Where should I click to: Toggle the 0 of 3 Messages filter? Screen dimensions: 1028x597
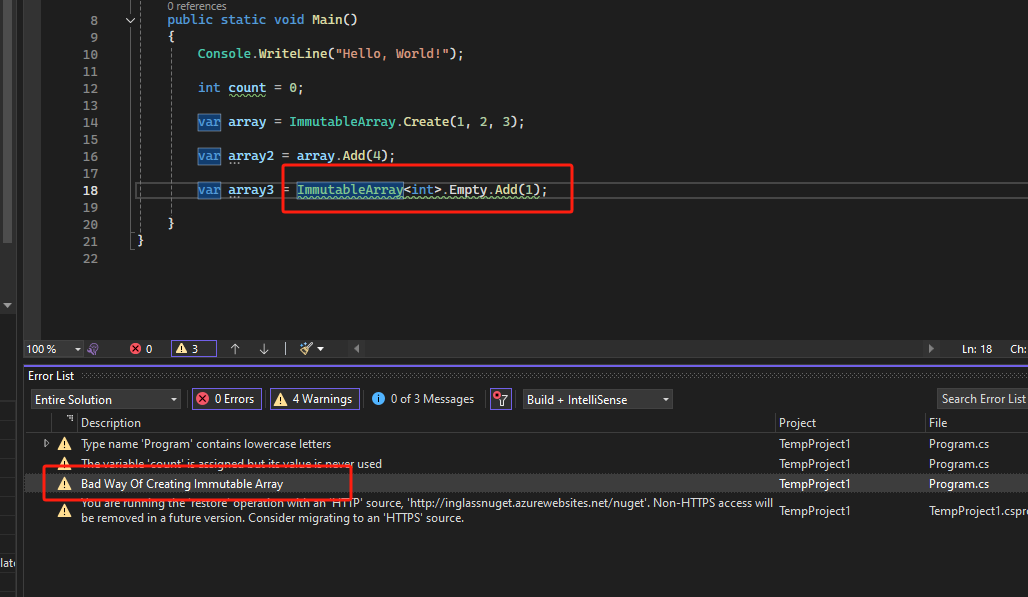coord(424,399)
